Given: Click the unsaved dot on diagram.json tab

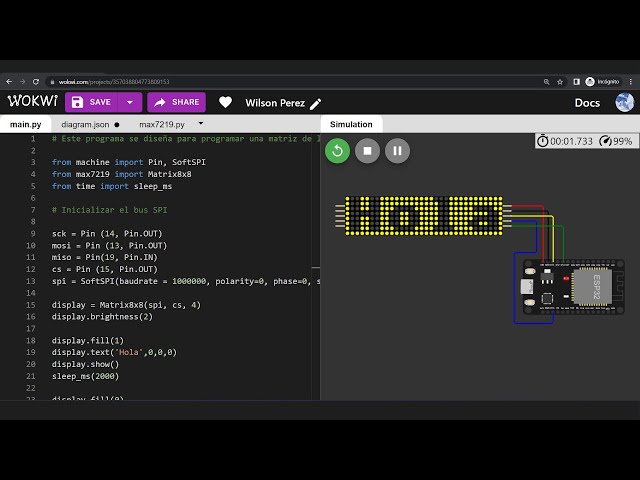Looking at the screenshot, I should click(x=117, y=124).
